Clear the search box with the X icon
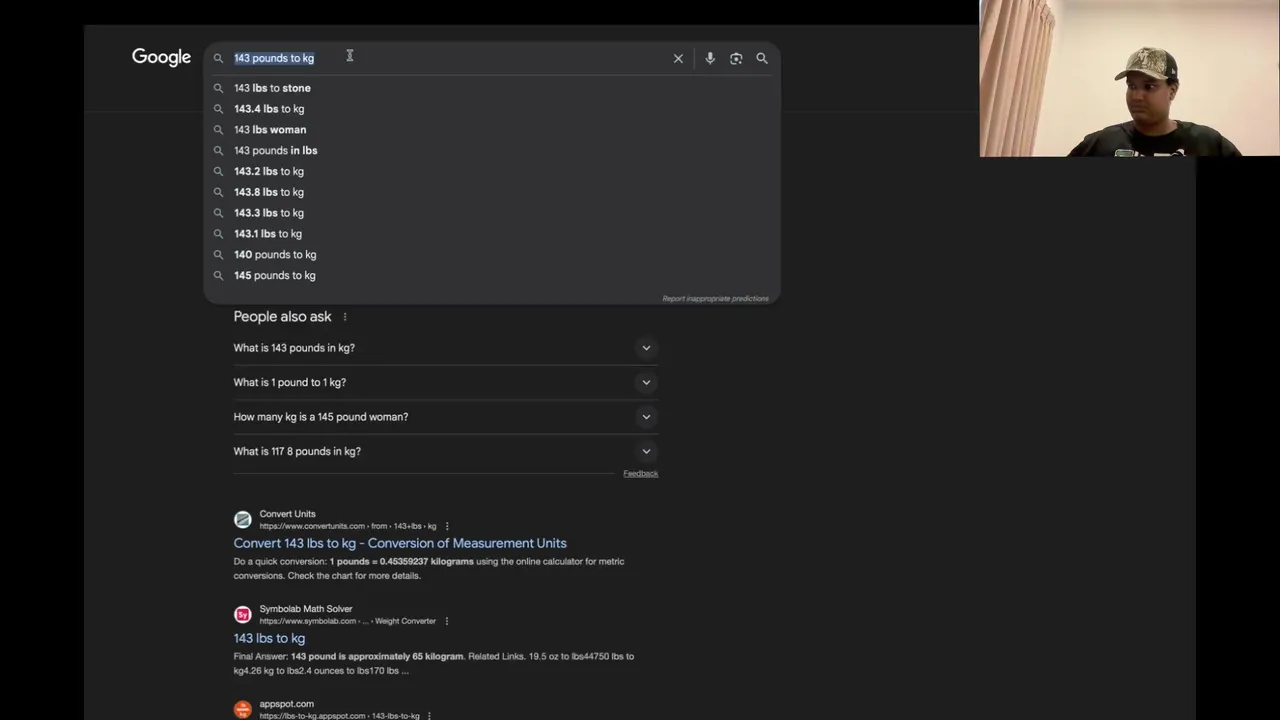 (x=678, y=58)
